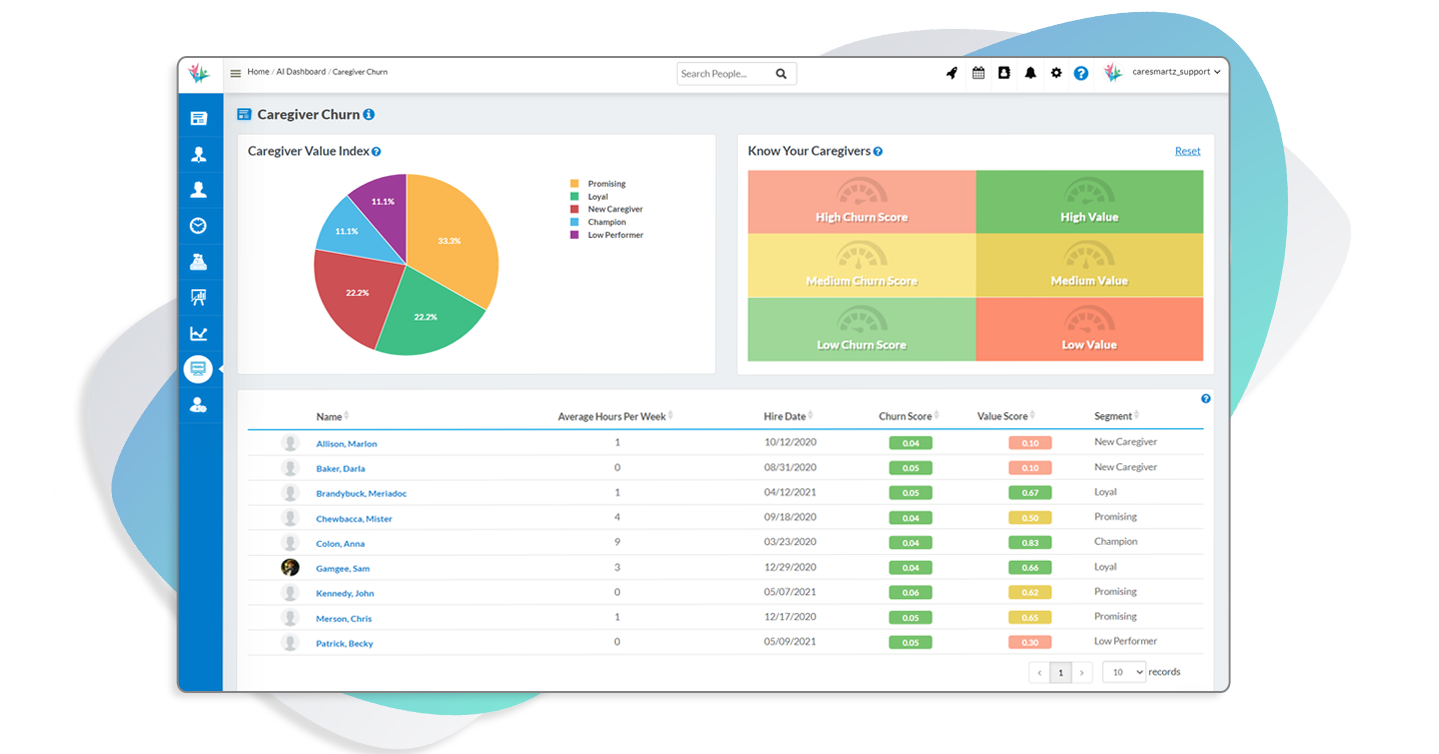
Task: Click the Promising color swatch in the pie legend
Action: (x=573, y=183)
